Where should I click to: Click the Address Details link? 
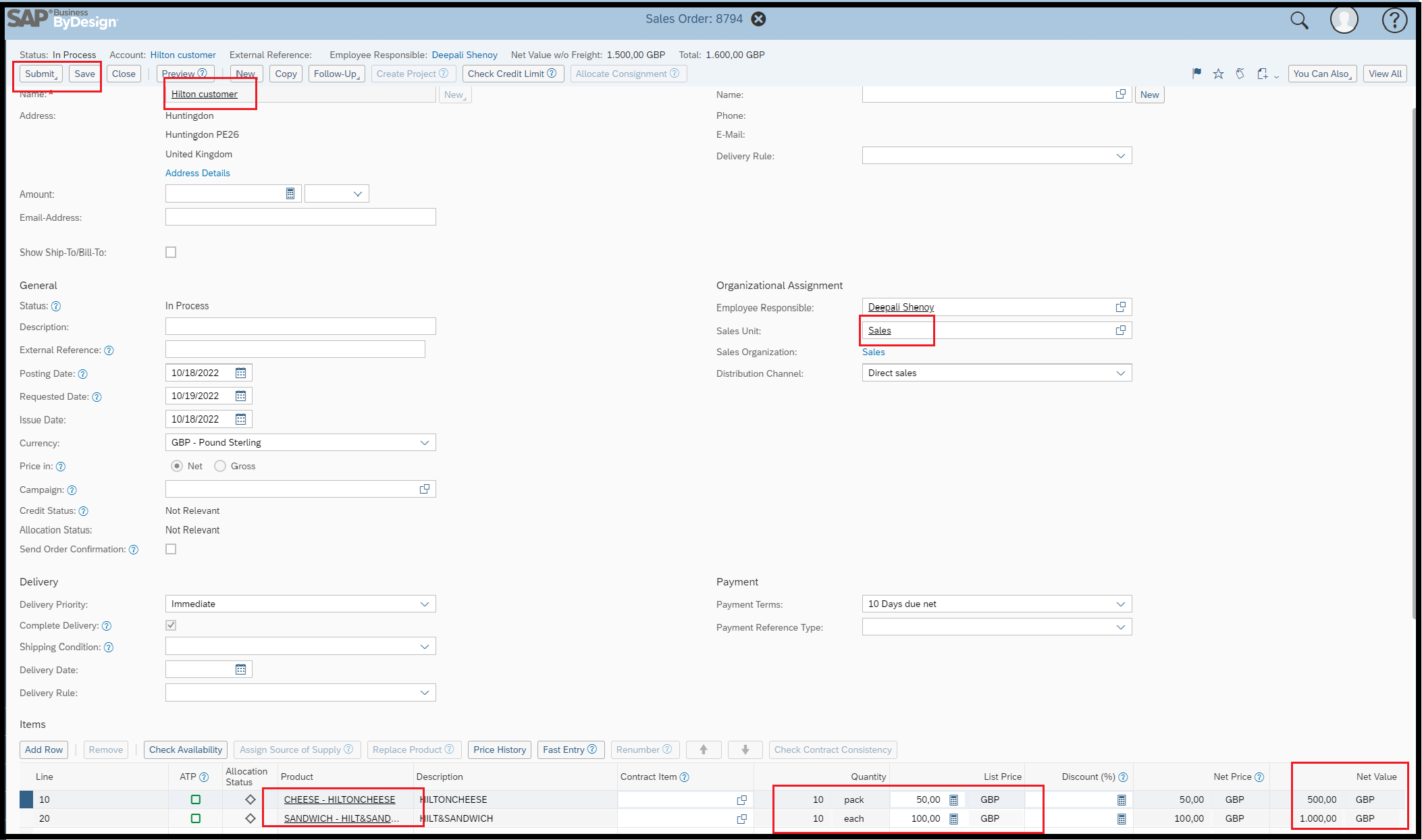click(x=197, y=173)
